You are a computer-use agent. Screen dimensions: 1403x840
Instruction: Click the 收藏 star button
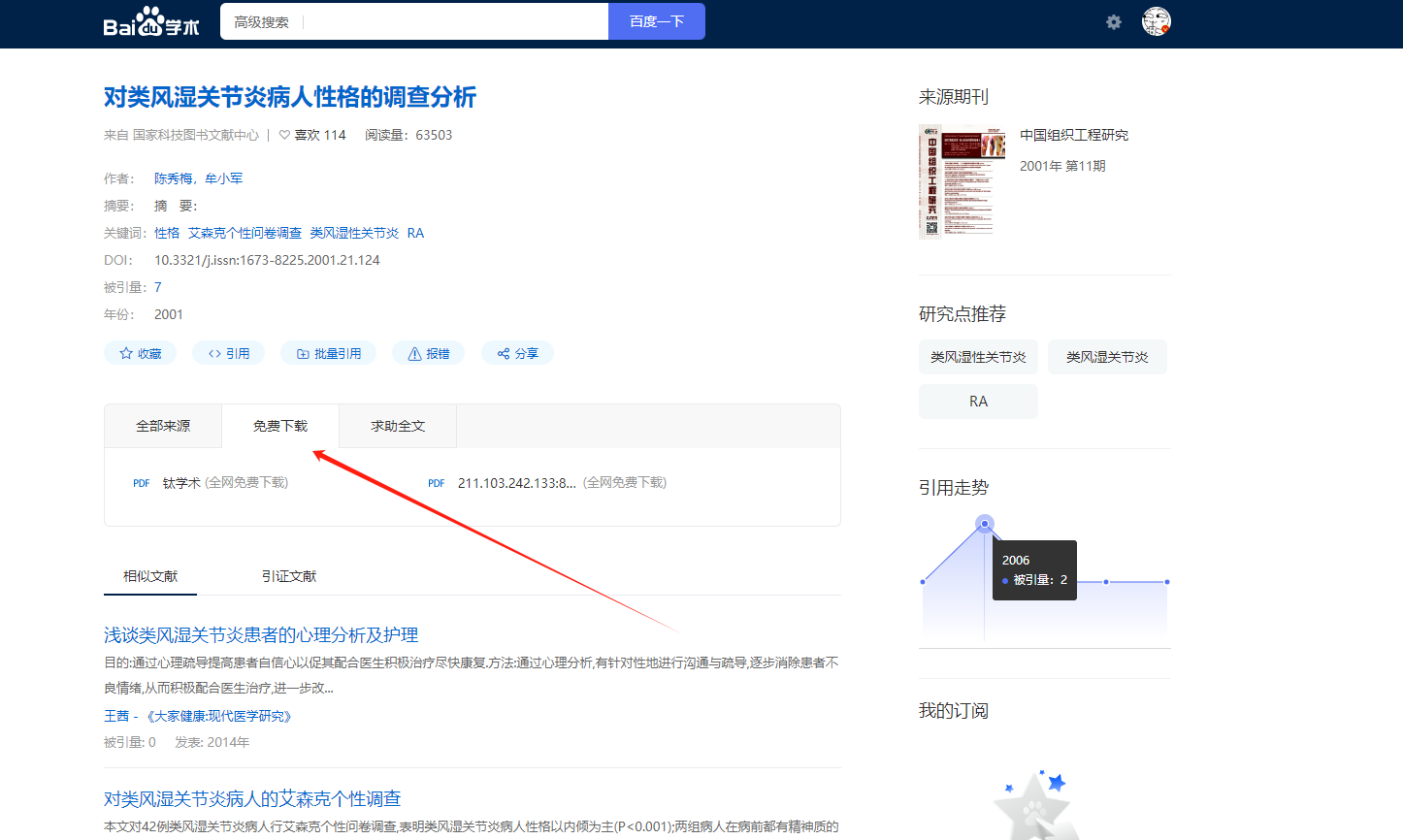pyautogui.click(x=140, y=353)
